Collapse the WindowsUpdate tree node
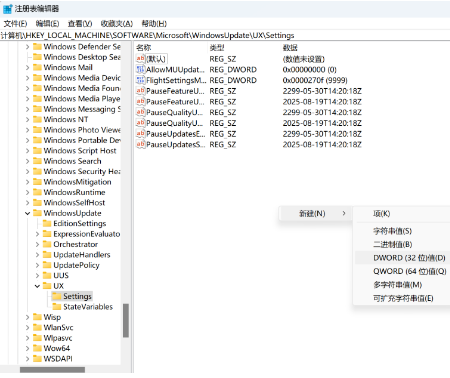This screenshot has width=450, height=378. click(27, 213)
